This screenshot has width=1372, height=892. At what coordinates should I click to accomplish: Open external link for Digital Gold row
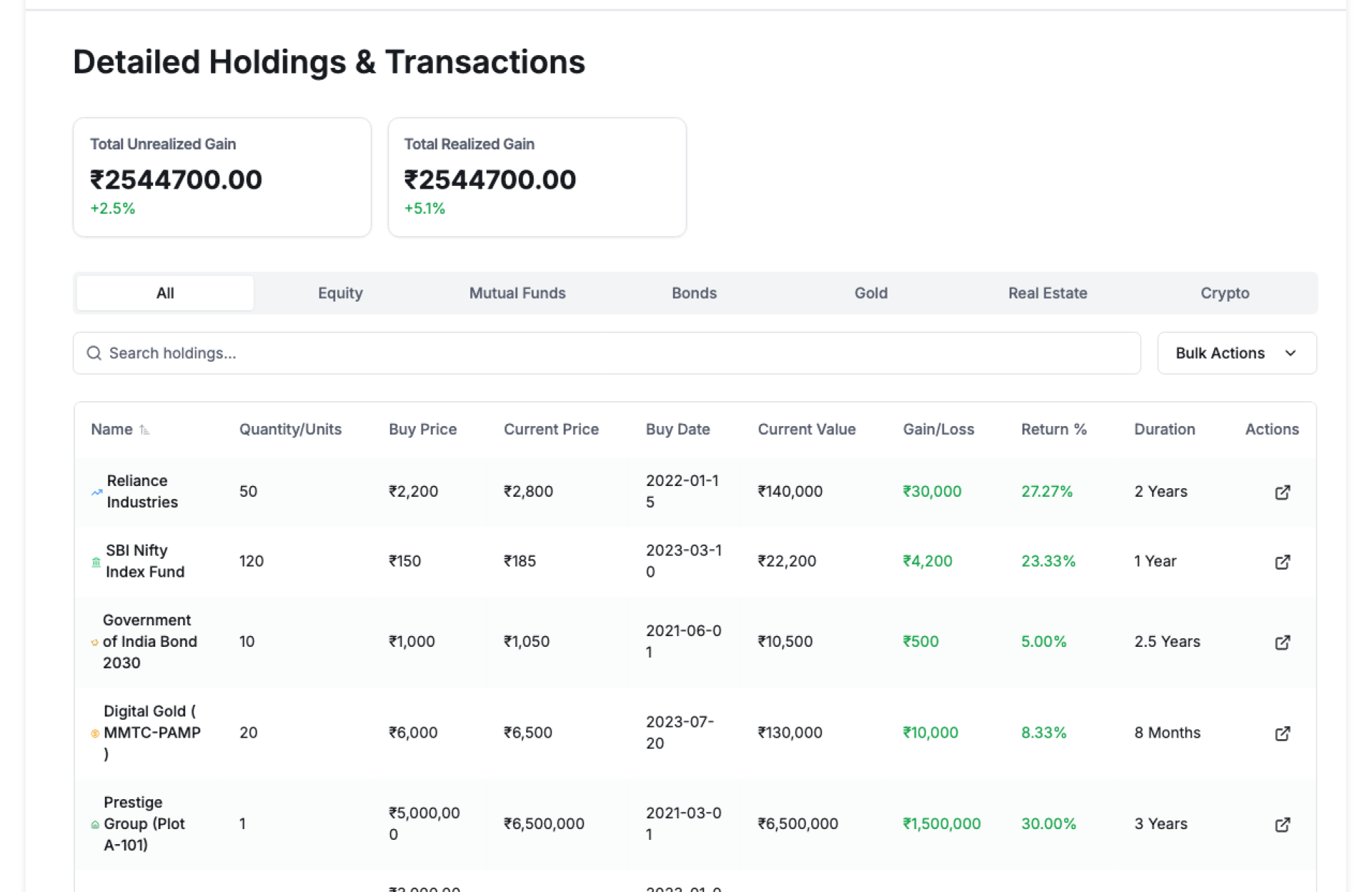[1282, 733]
